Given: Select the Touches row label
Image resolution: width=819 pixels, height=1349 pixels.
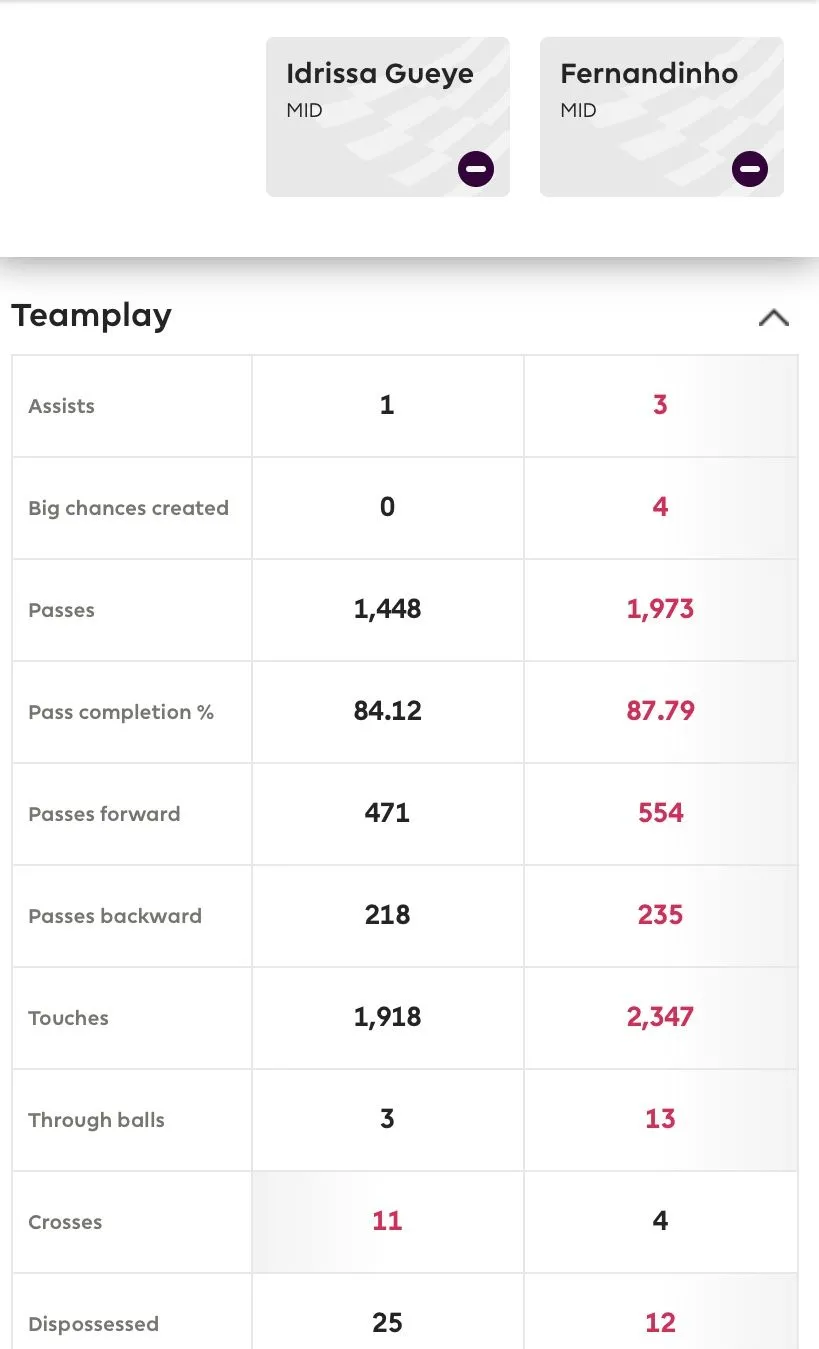Looking at the screenshot, I should point(69,1018).
